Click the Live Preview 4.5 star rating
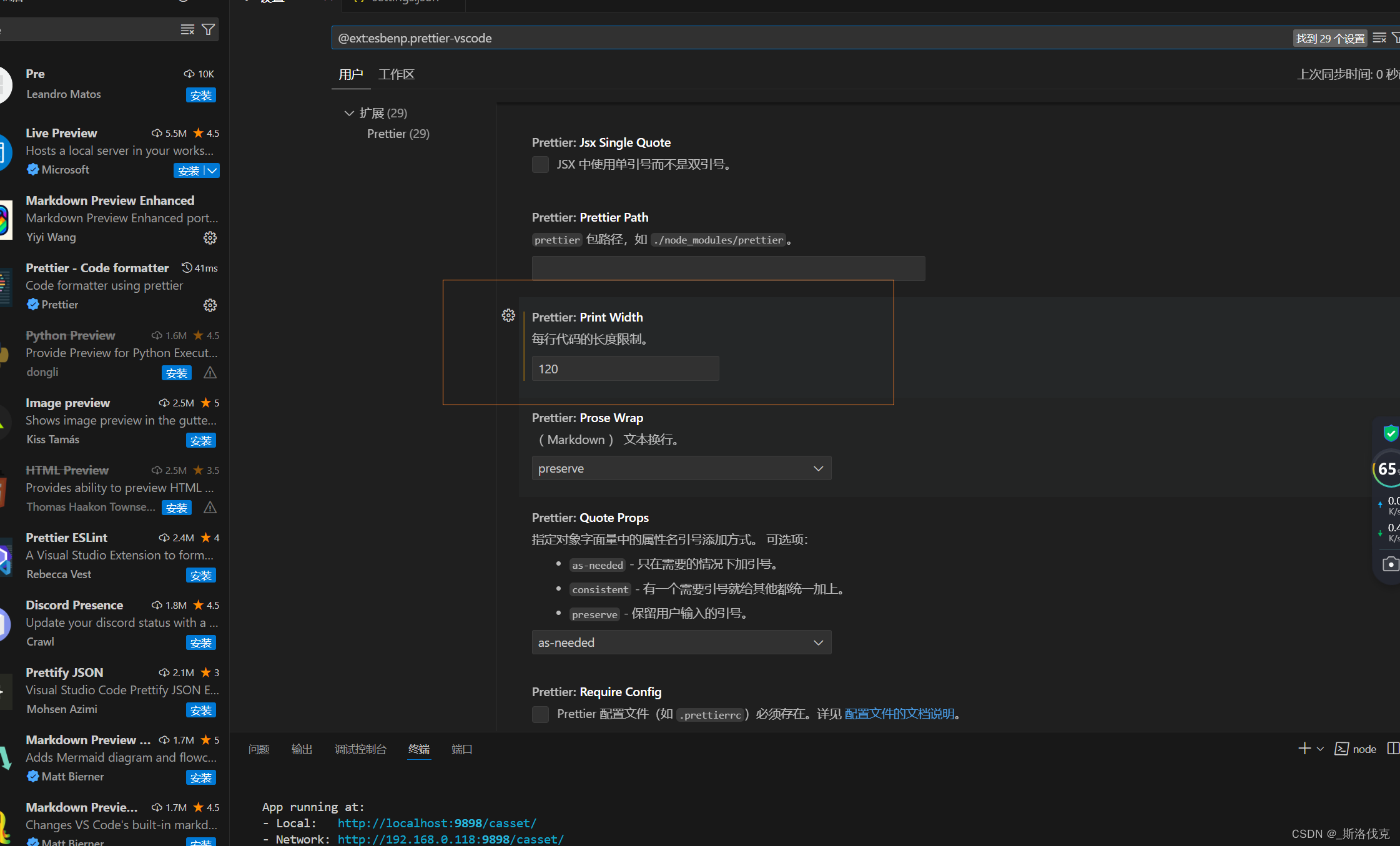The width and height of the screenshot is (1400, 846). tap(206, 133)
